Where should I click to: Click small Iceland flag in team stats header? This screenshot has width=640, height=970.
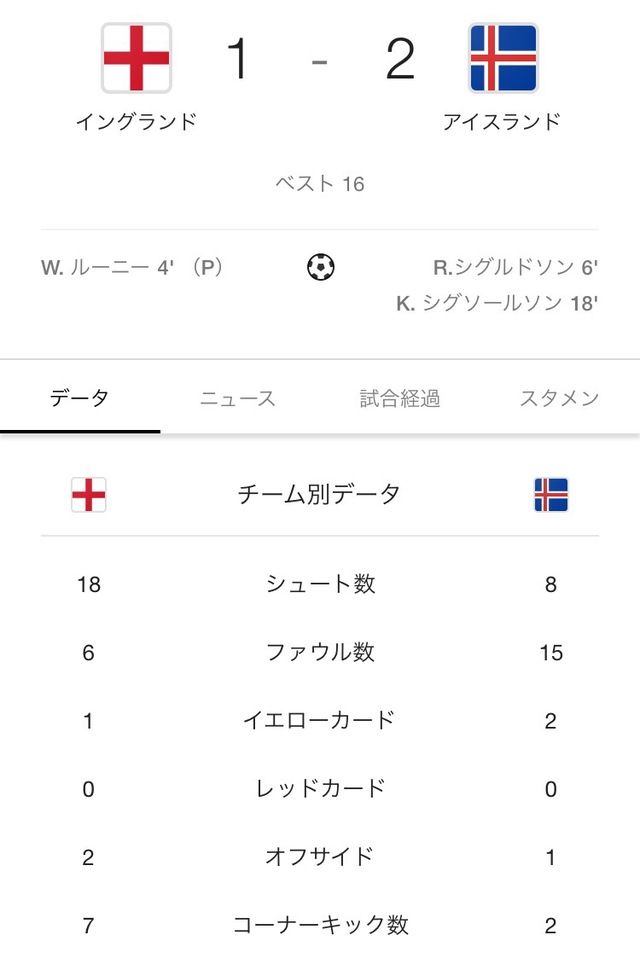point(551,494)
